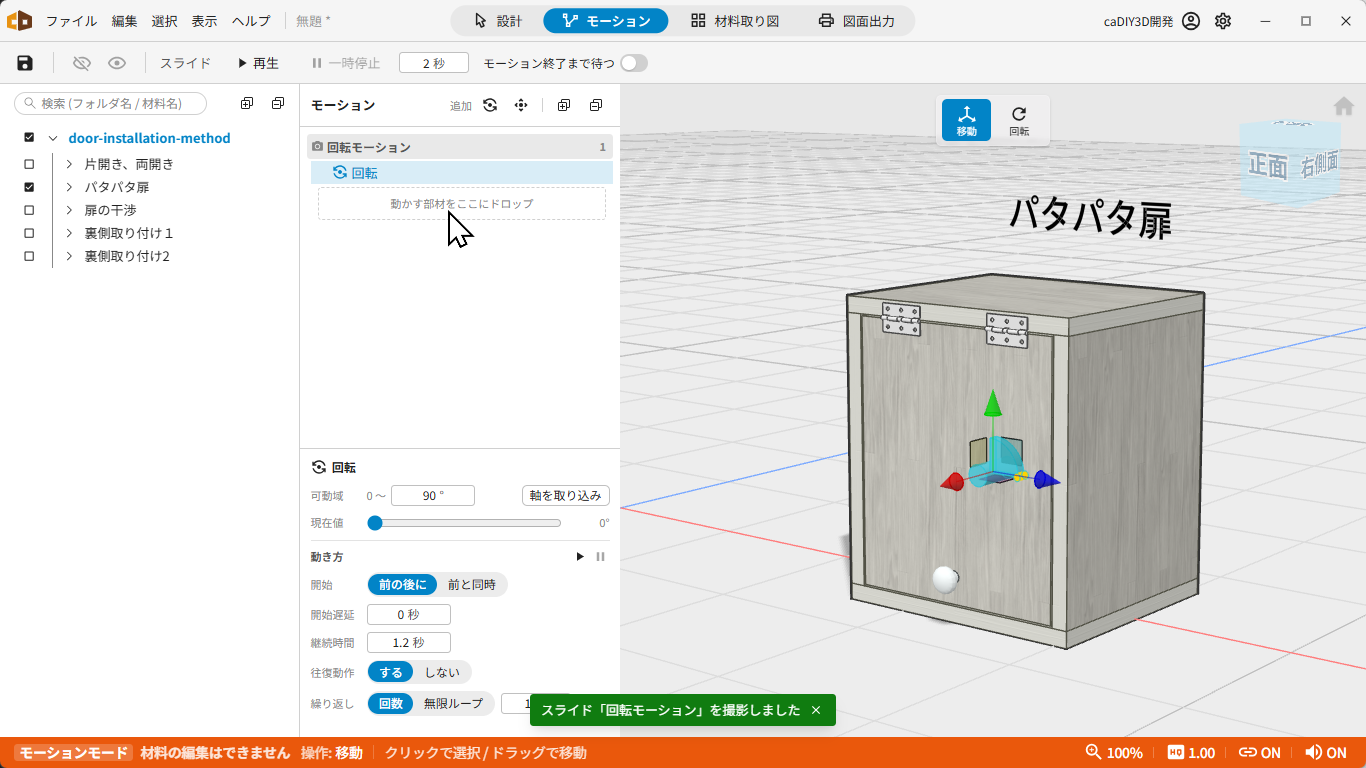Open the 編集 menu
Screen dimensions: 1366x768
click(125, 21)
